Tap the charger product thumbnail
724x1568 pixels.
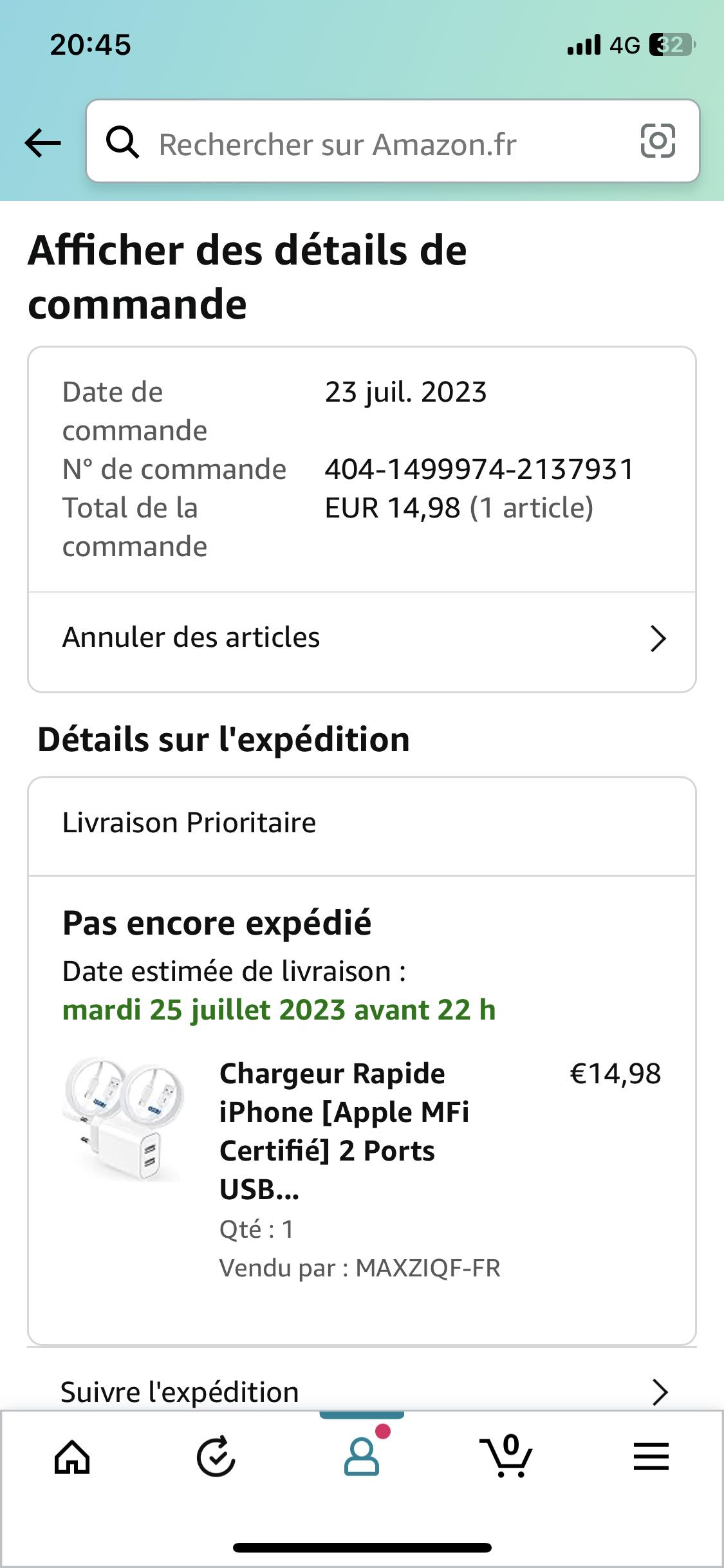tap(124, 1119)
